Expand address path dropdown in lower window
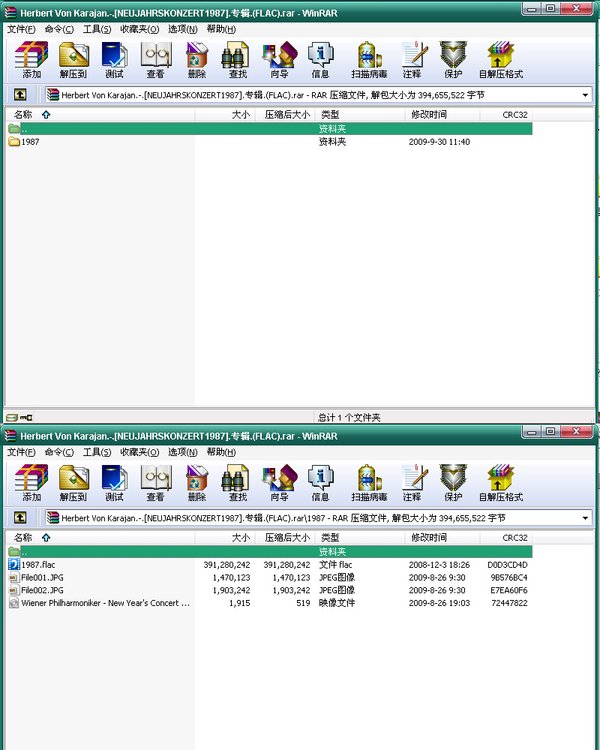Viewport: 600px width, 750px height. tap(585, 518)
